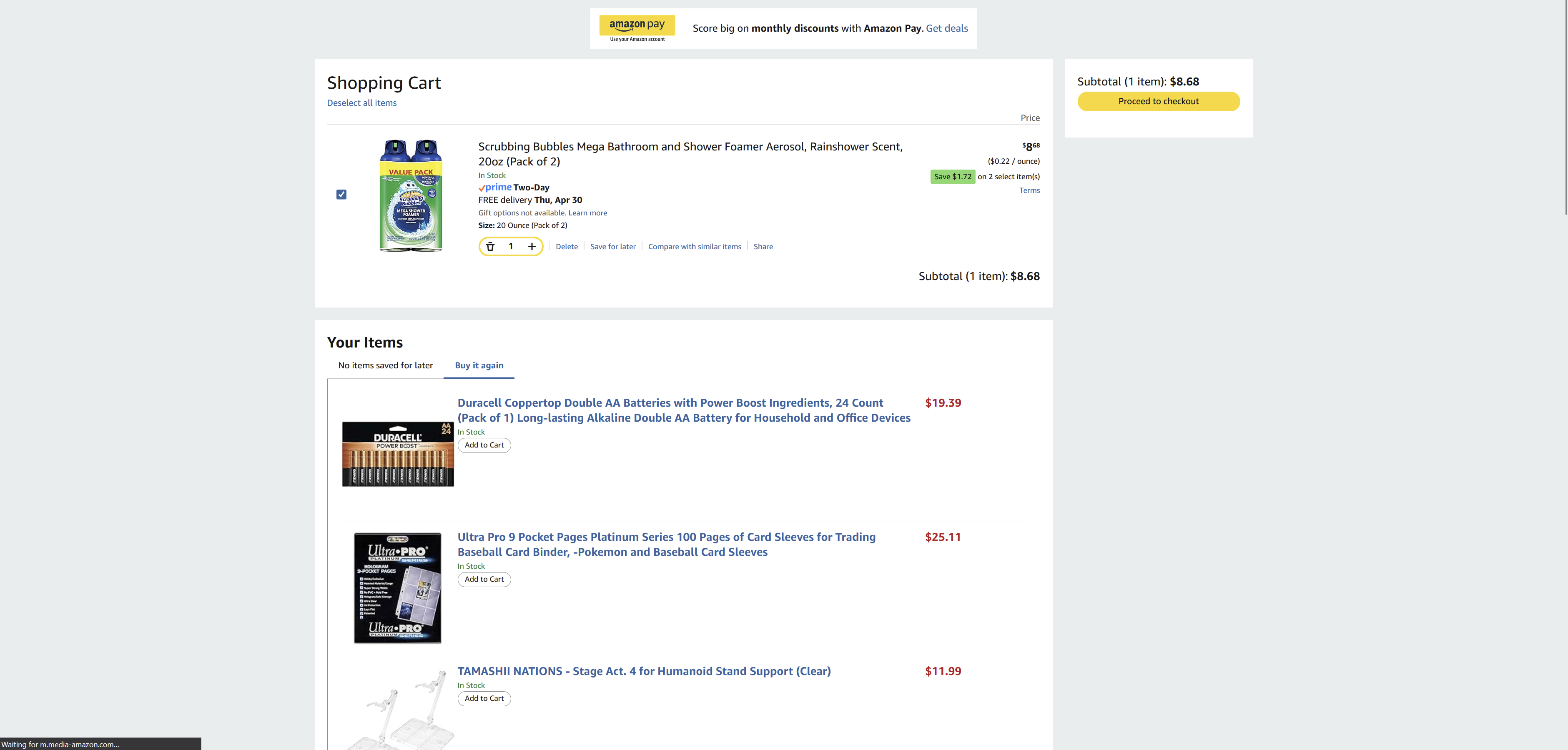Click Ultra Pro pages product image
Screen dimensions: 1568x750
click(x=397, y=588)
